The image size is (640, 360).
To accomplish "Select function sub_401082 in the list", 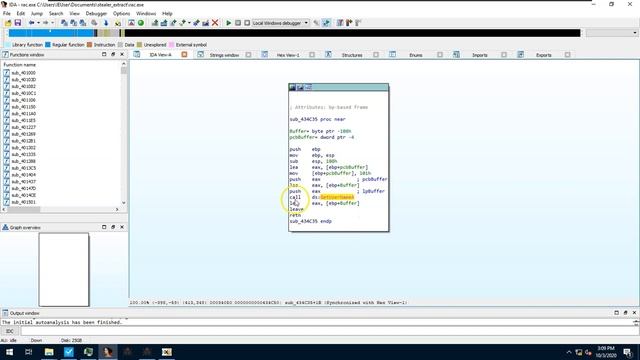I will click(x=23, y=86).
